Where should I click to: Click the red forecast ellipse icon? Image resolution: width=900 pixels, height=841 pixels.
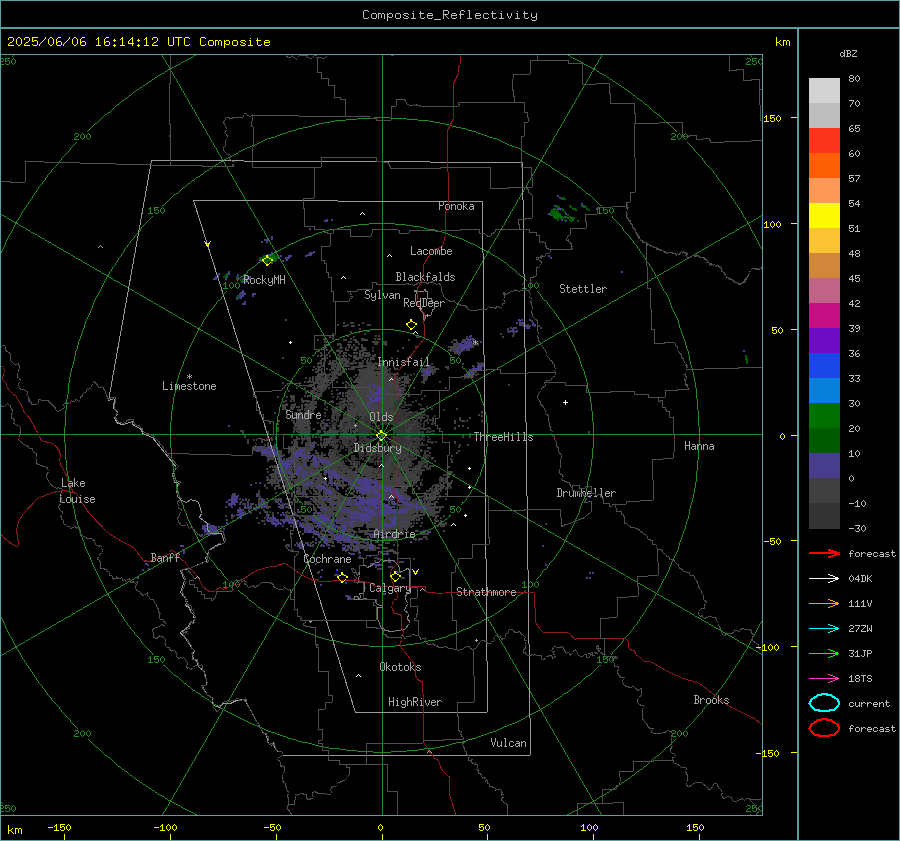tap(824, 728)
